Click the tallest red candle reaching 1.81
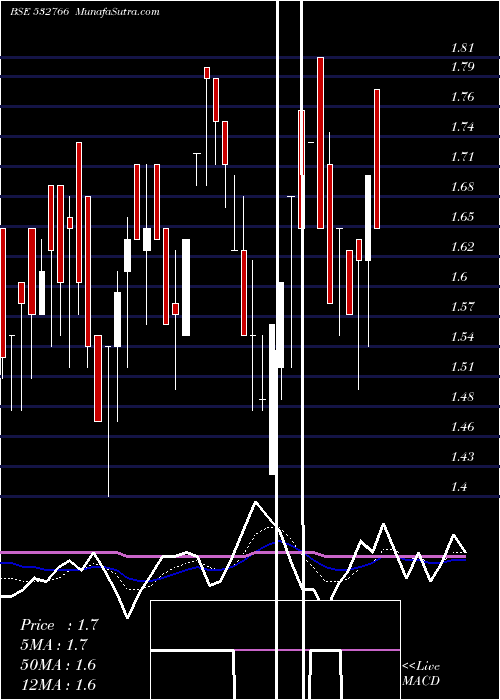Viewport: 500px width, 700px height. (320, 143)
